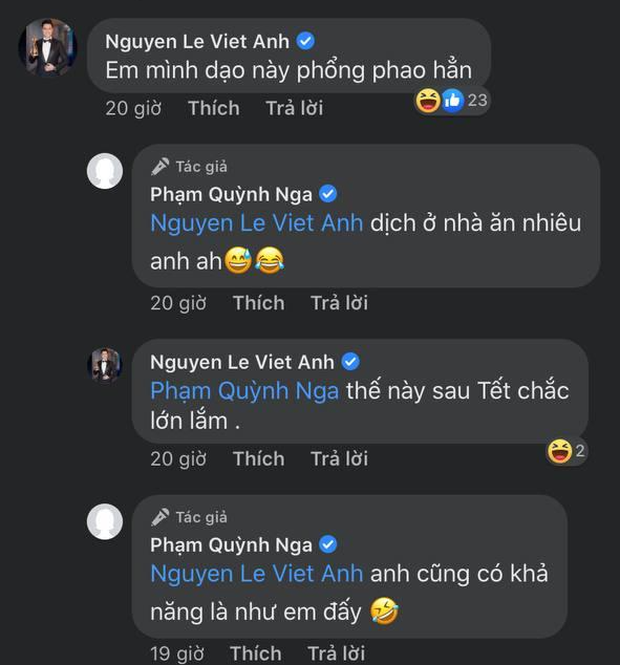Click Nguyen Le Viet Anh's small avatar in thread

tap(105, 365)
